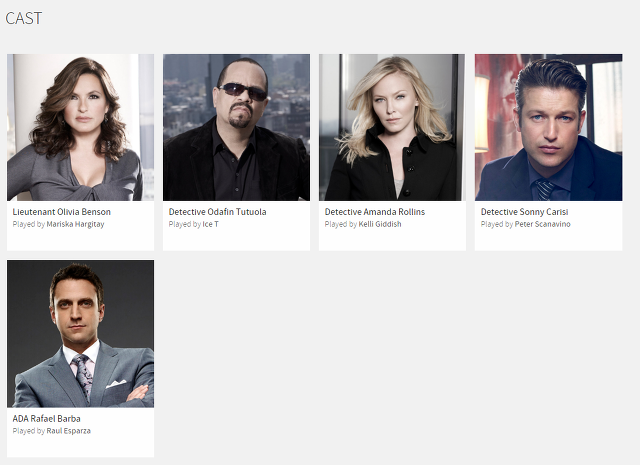Viewport: 640px width, 465px height.
Task: Click the 'Played by' label under Olivia Benson
Action: (29, 224)
